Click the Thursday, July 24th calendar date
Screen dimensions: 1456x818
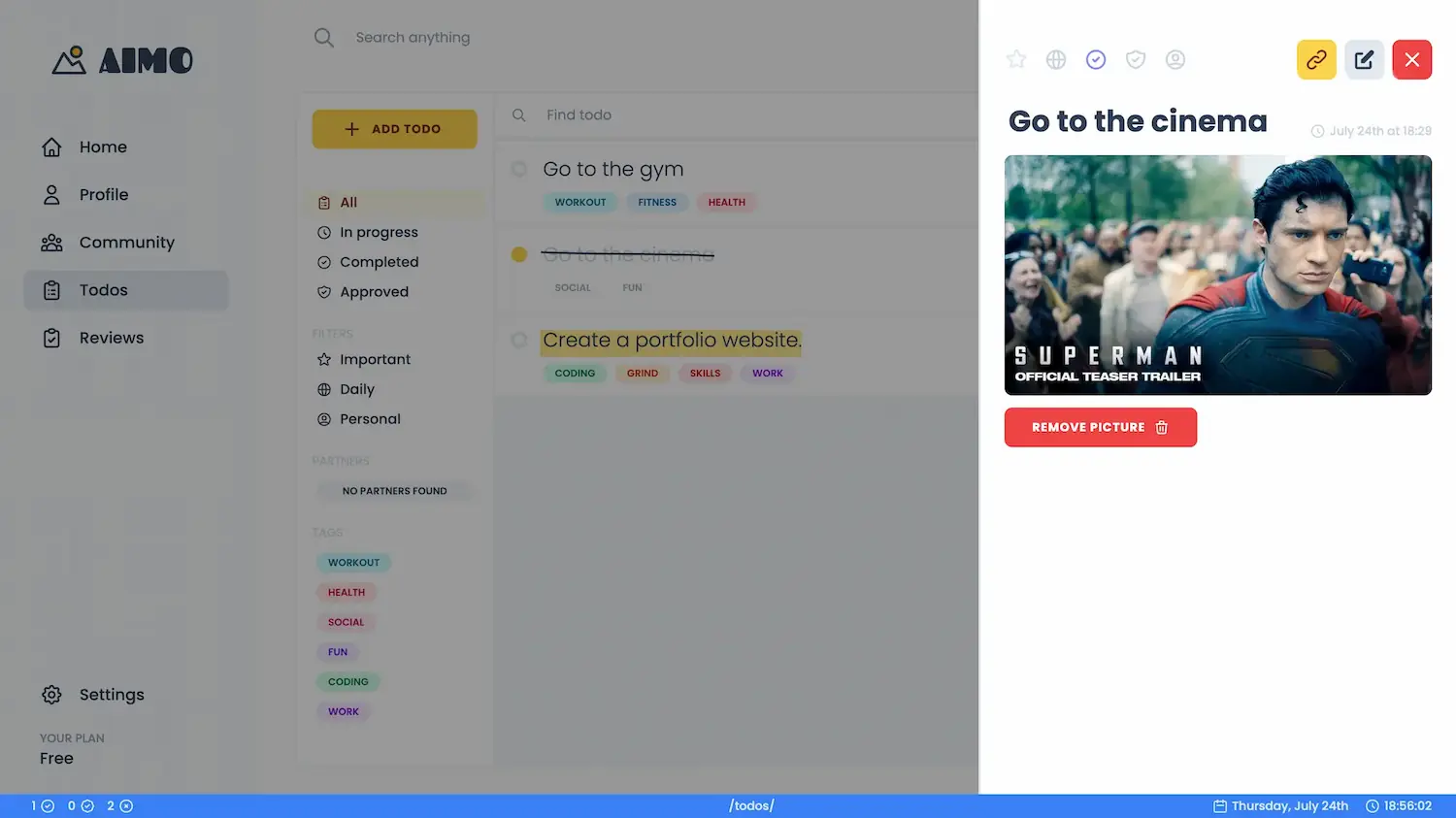(x=1280, y=806)
